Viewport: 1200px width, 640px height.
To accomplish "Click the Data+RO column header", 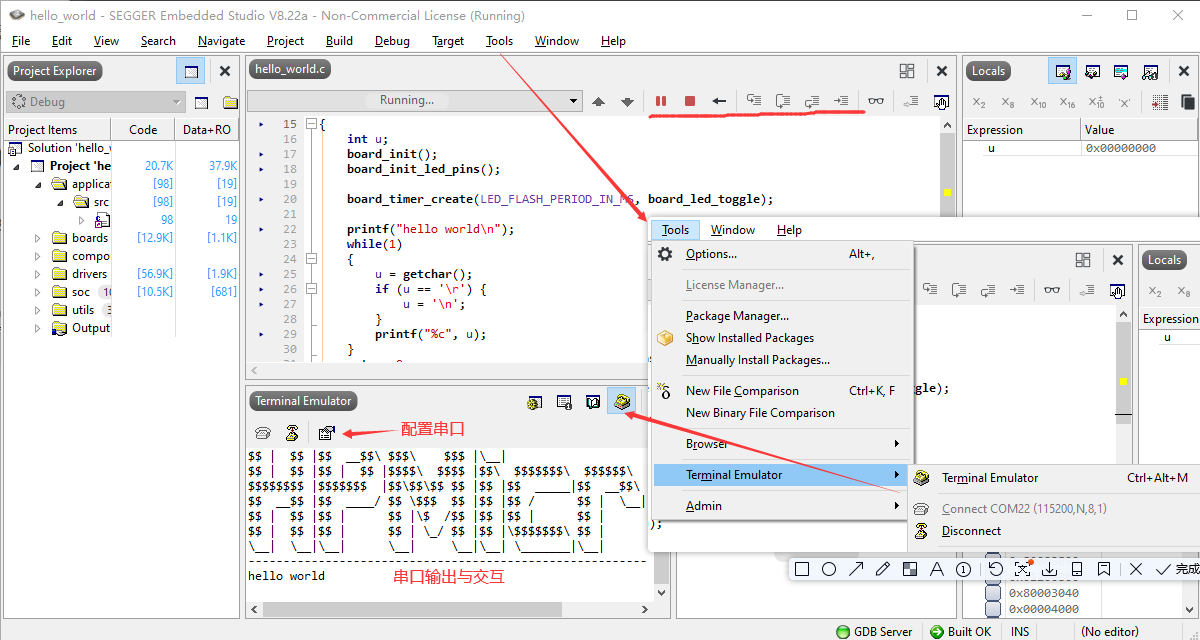I will click(x=207, y=130).
